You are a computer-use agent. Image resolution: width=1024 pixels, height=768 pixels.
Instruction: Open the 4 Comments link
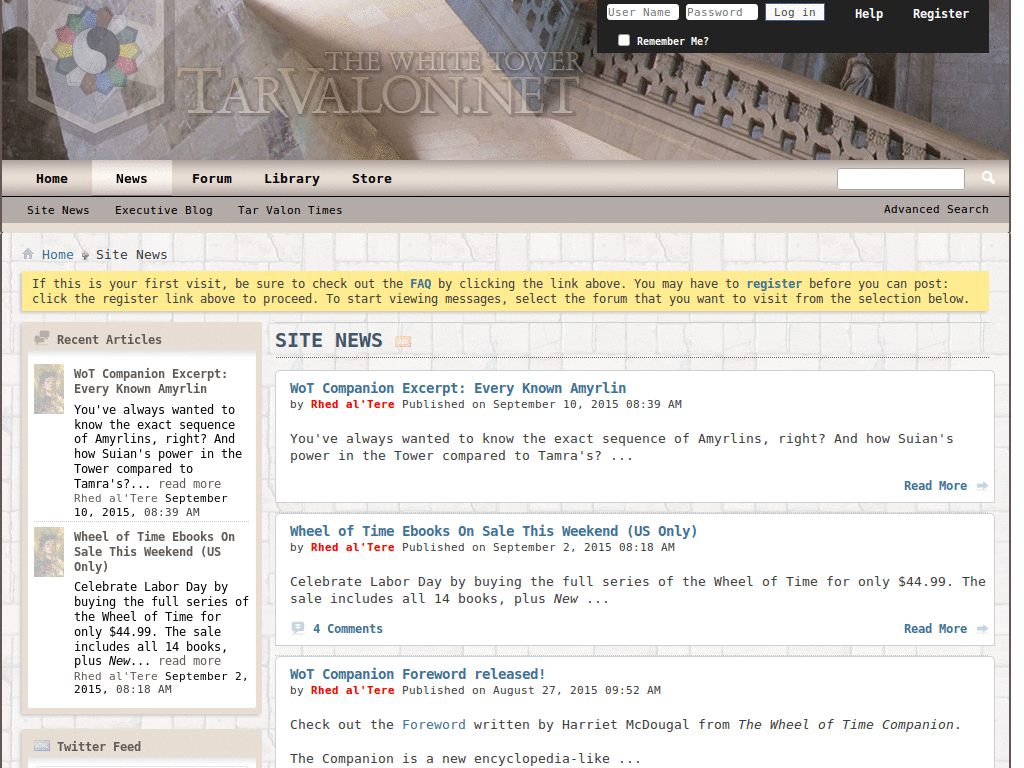(347, 629)
